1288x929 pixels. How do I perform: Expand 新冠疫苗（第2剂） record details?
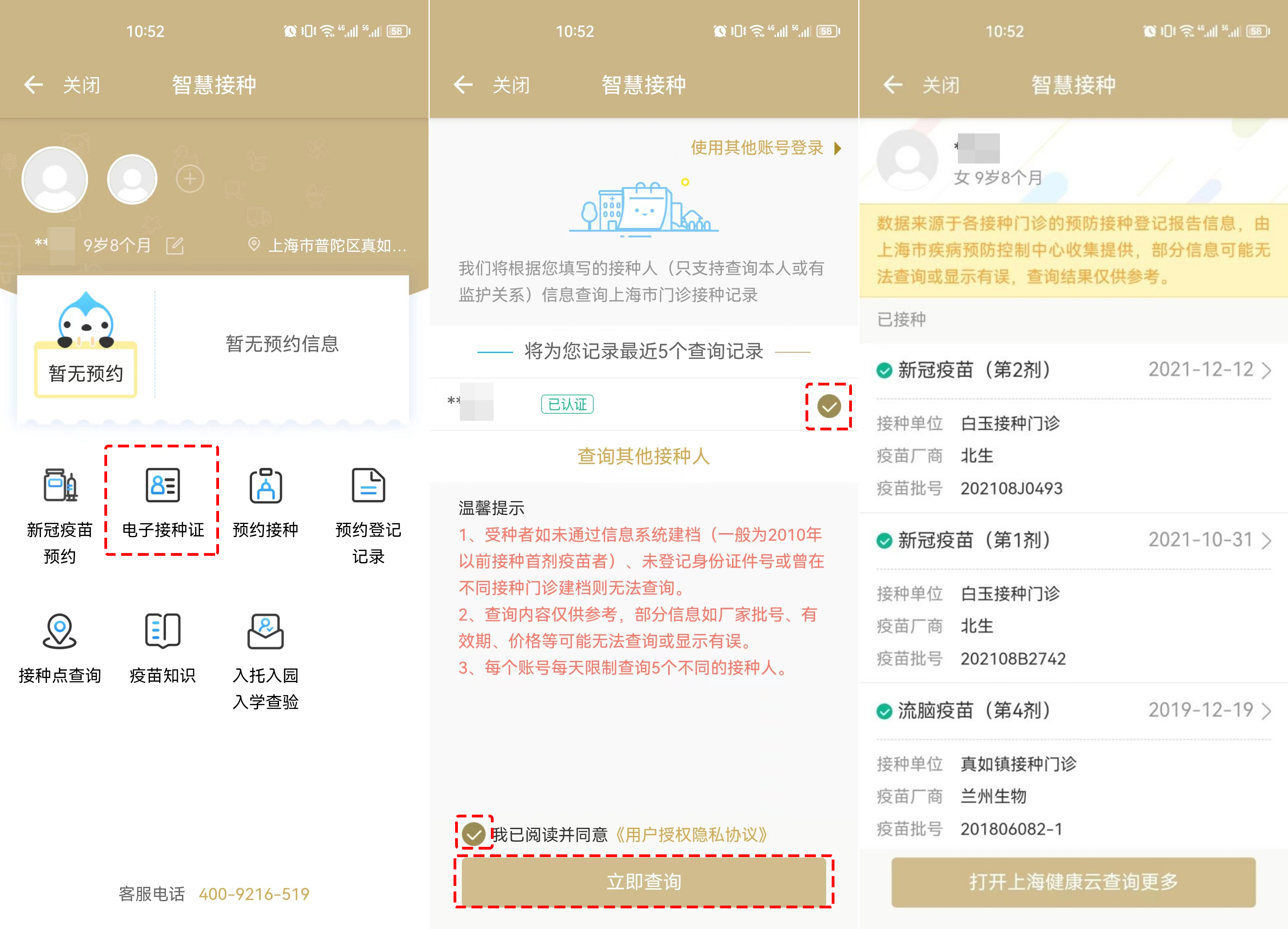click(1266, 370)
